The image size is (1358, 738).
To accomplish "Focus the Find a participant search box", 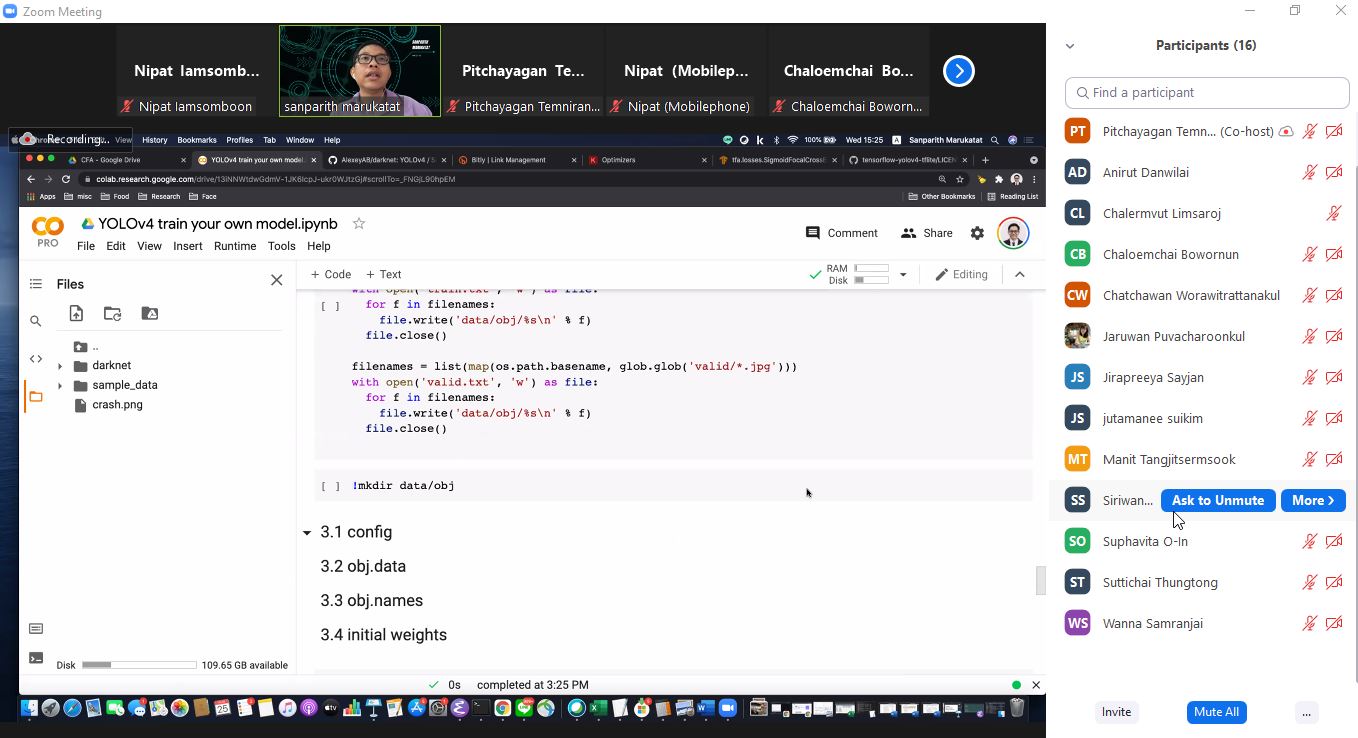I will point(1207,92).
